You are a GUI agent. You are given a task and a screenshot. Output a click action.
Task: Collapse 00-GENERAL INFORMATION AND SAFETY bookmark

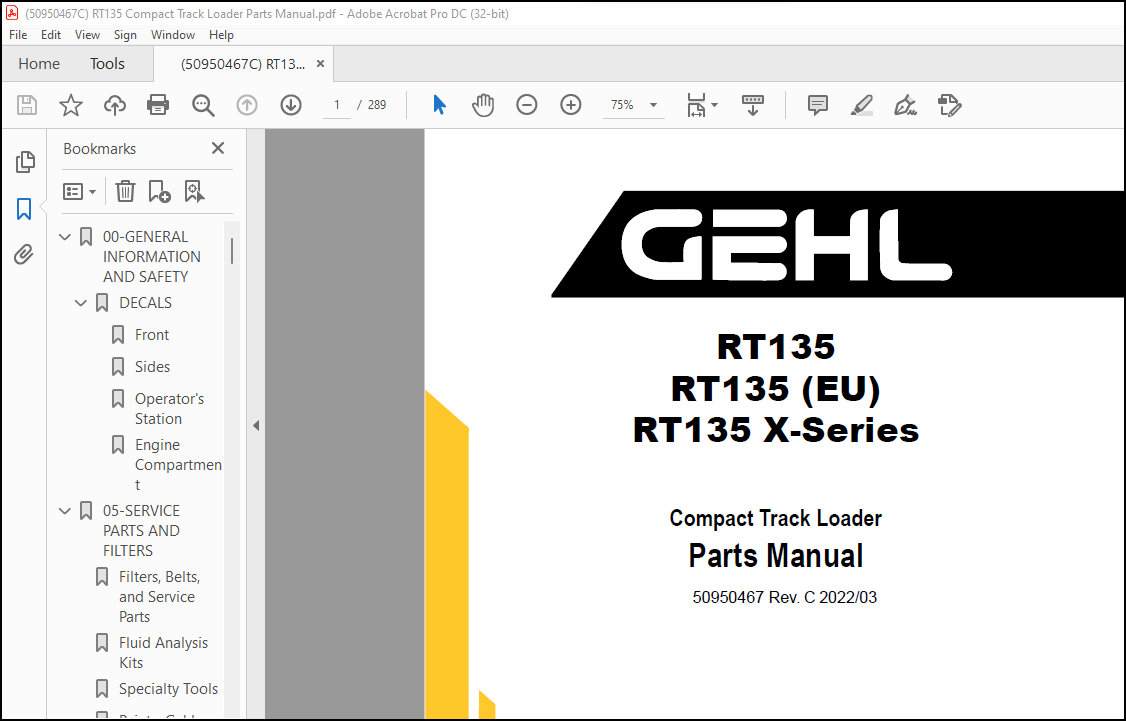tap(65, 236)
